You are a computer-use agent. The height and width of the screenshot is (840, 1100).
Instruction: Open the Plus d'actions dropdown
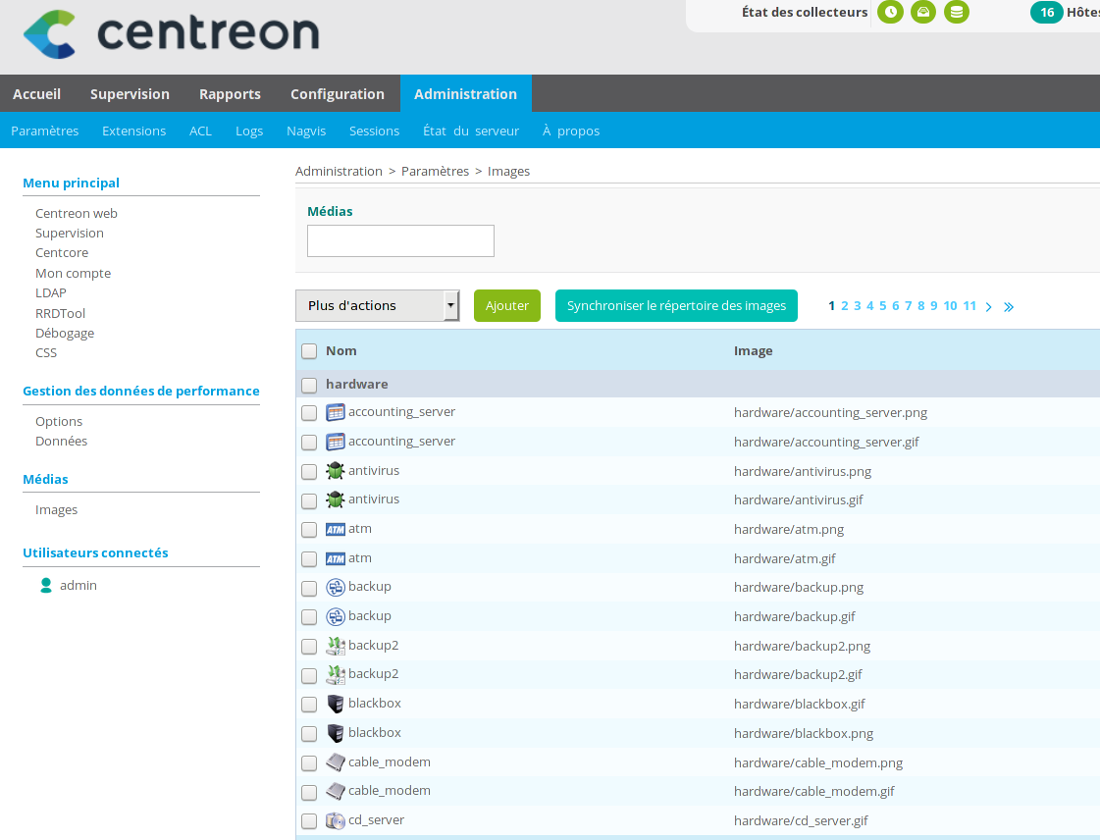[377, 305]
